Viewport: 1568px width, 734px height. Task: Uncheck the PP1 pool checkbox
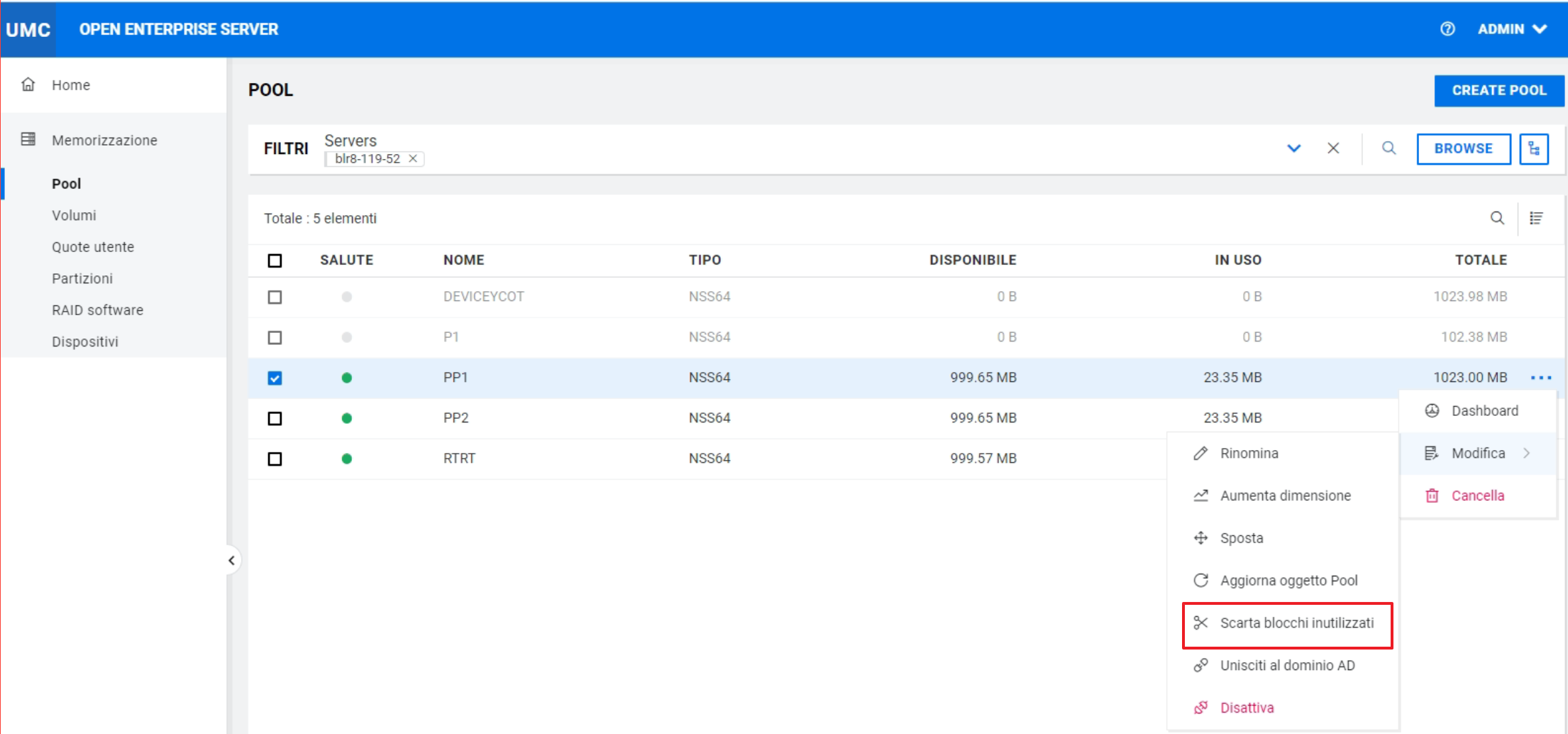[275, 378]
